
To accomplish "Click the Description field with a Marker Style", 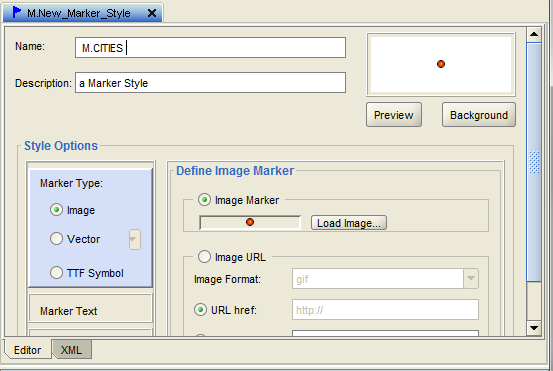I will coord(210,83).
